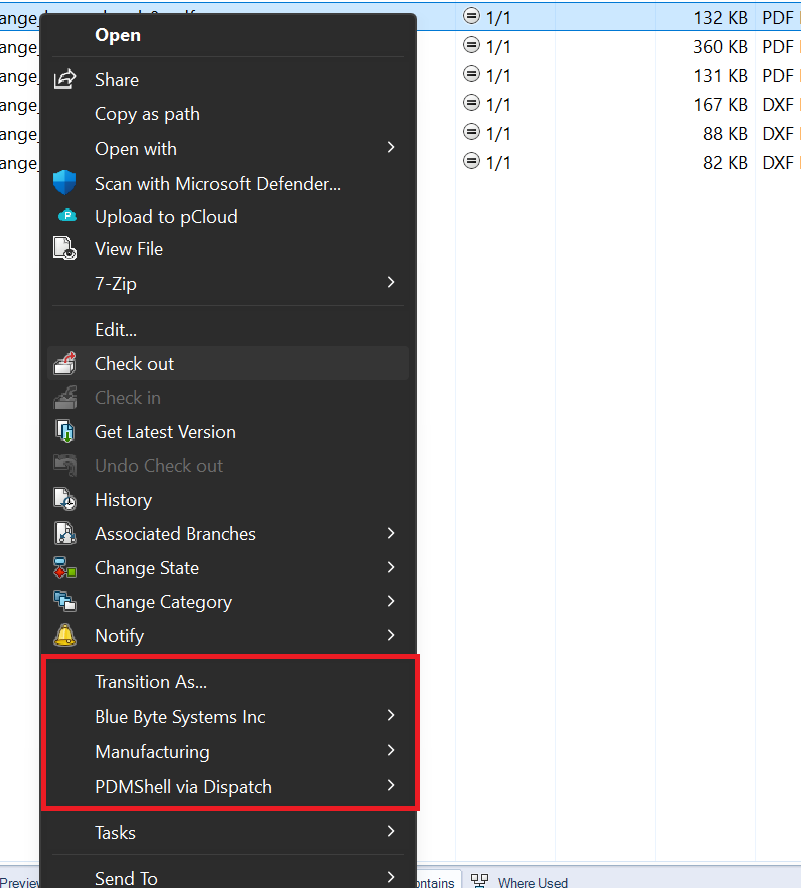The height and width of the screenshot is (888, 801).
Task: Expand the Change Category submenu arrow
Action: pos(391,601)
